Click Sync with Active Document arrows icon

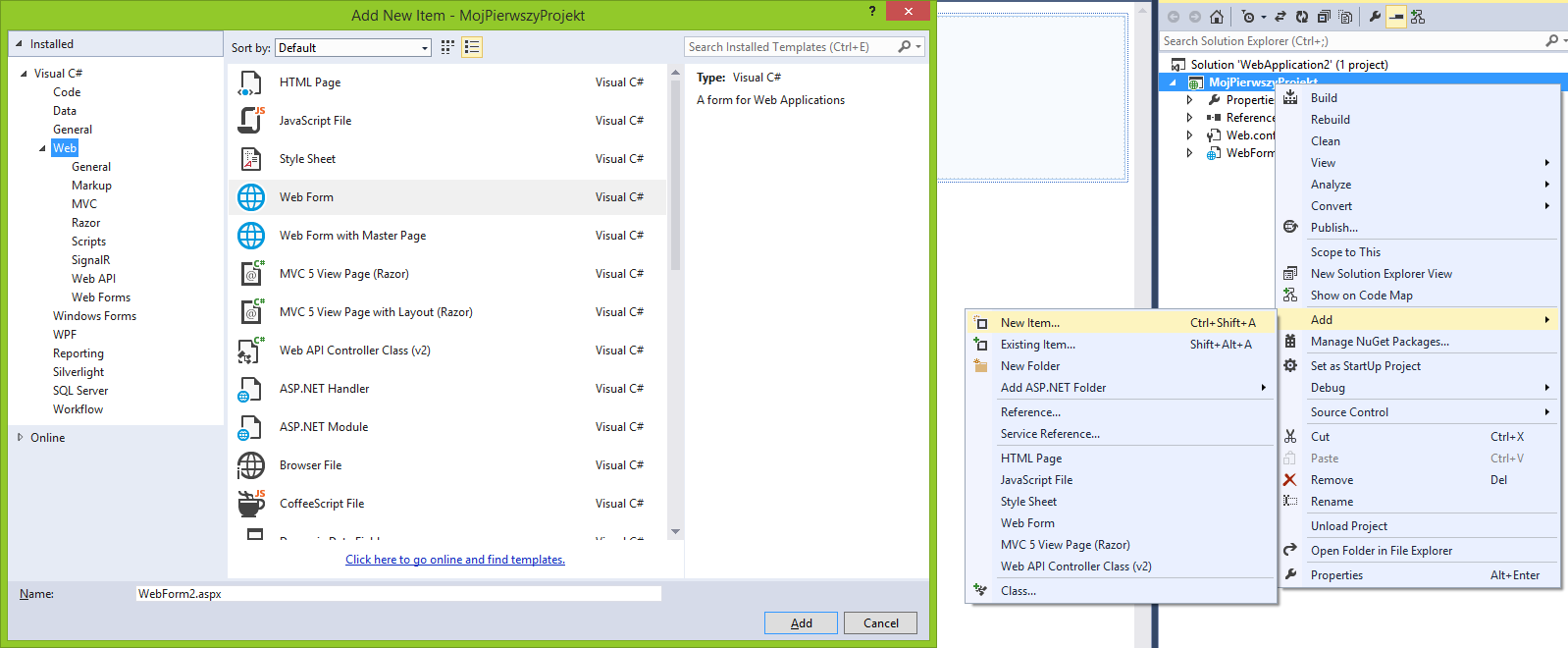[x=1281, y=17]
